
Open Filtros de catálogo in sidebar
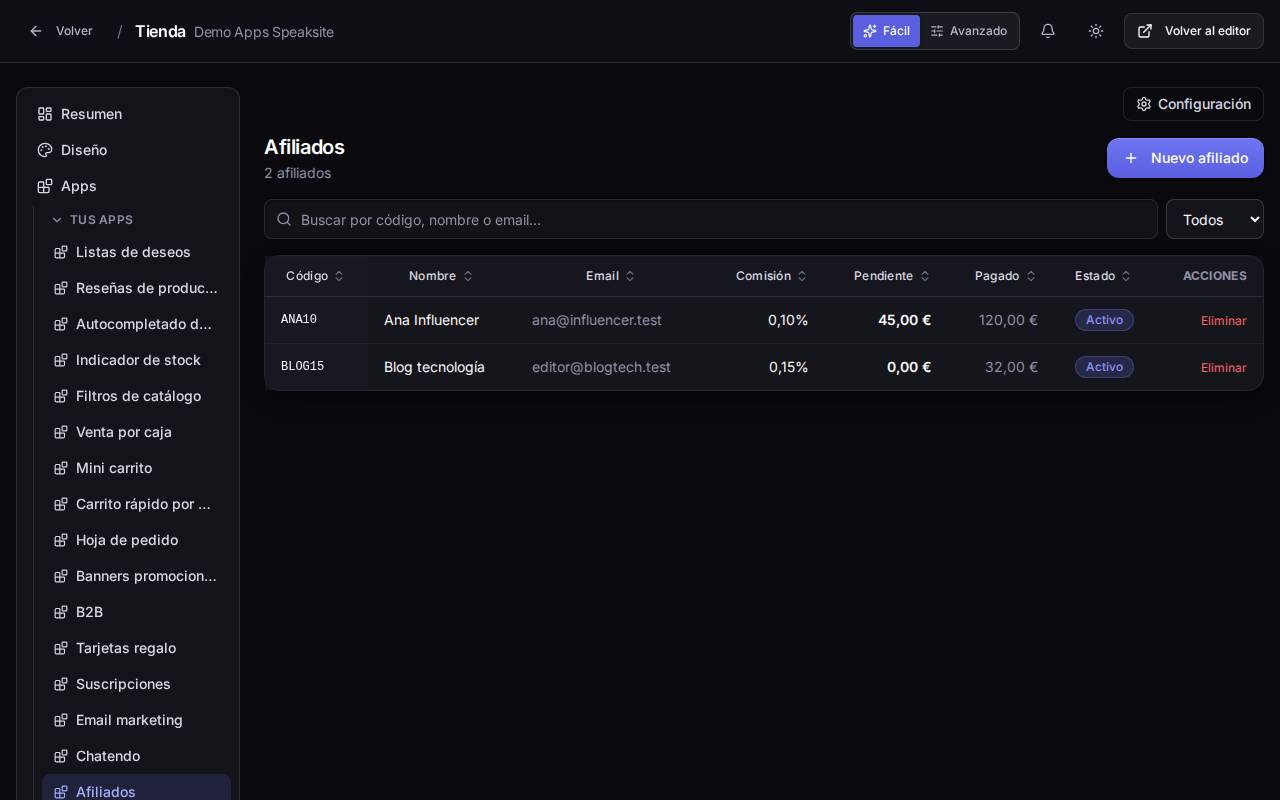coord(136,396)
